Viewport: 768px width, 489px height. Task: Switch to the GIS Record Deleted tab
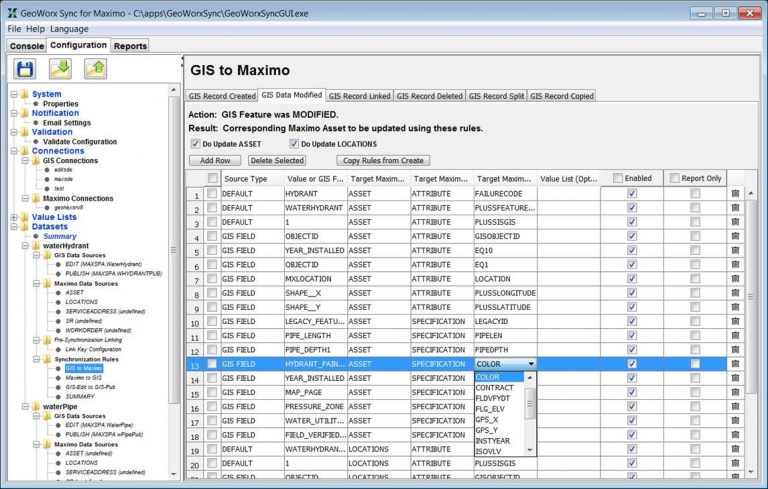429,96
